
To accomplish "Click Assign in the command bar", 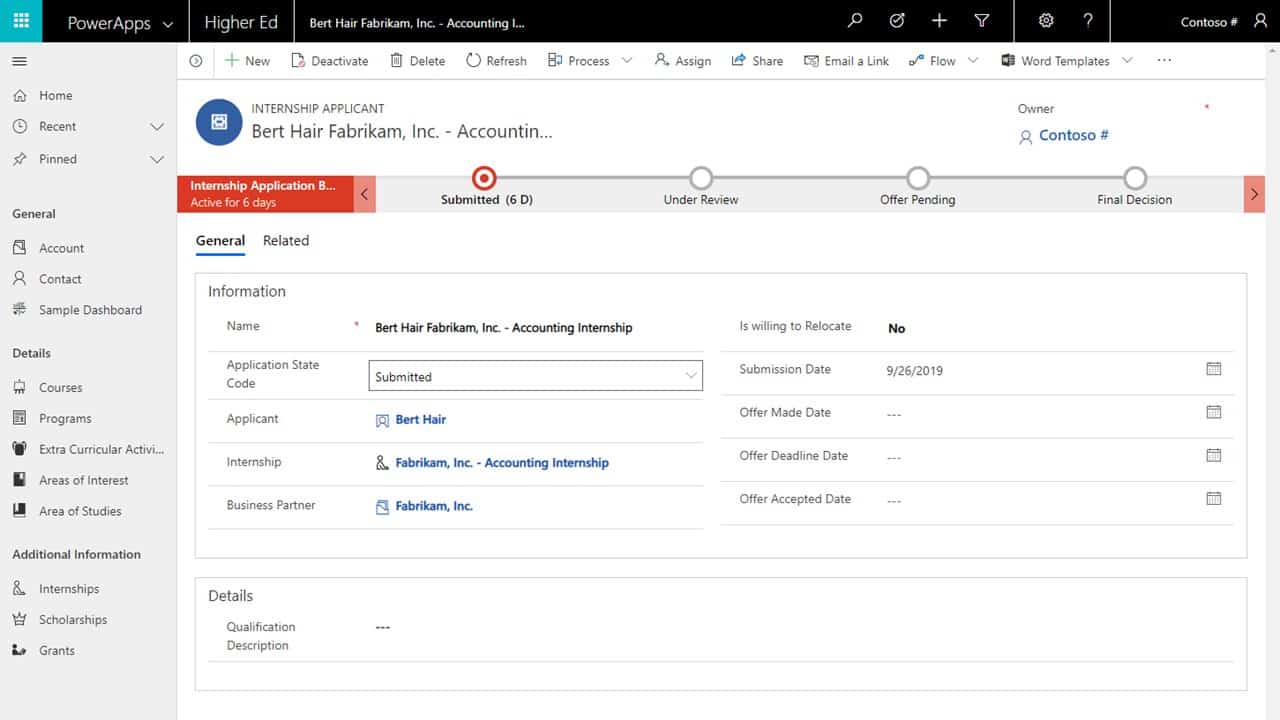I will pos(683,61).
